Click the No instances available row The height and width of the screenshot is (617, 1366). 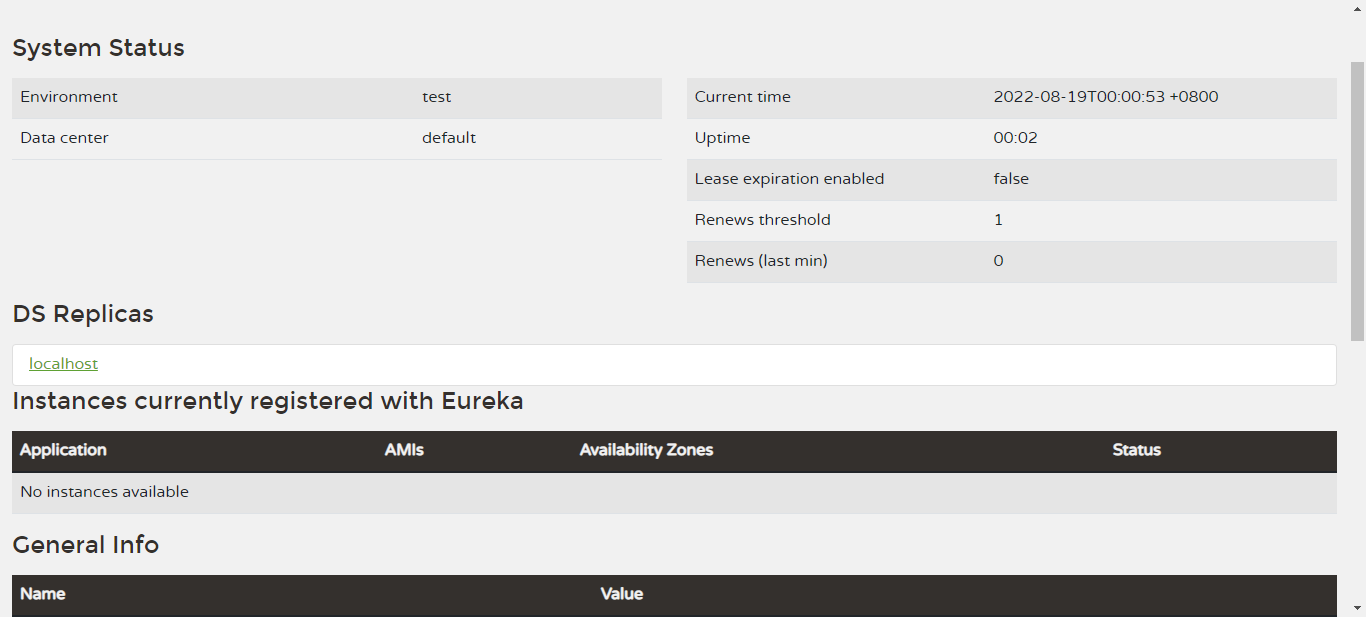point(104,492)
